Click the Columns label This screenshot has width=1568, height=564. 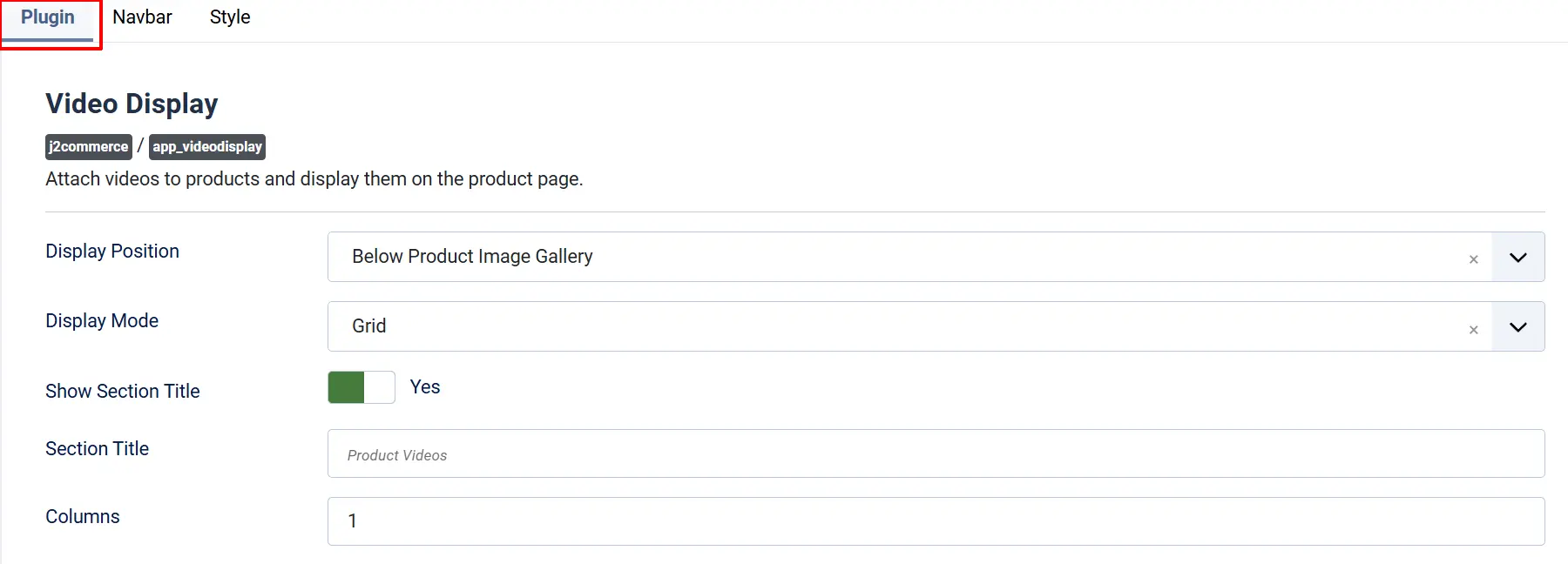pos(83,516)
